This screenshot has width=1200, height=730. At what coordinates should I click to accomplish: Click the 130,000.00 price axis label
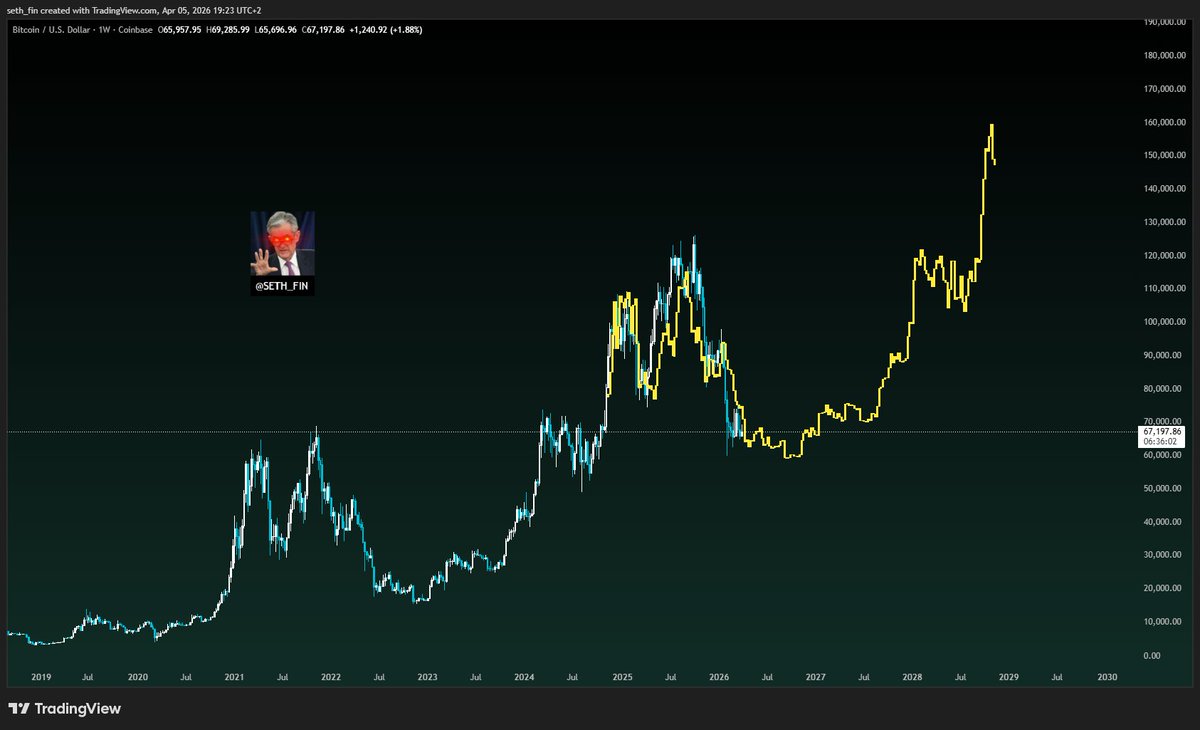[x=1165, y=222]
